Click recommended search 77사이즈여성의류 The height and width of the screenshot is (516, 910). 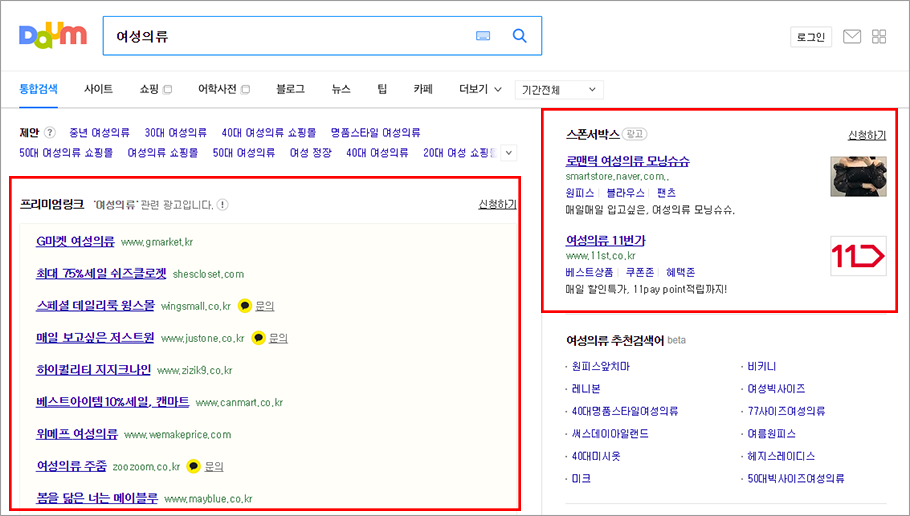pyautogui.click(x=786, y=411)
